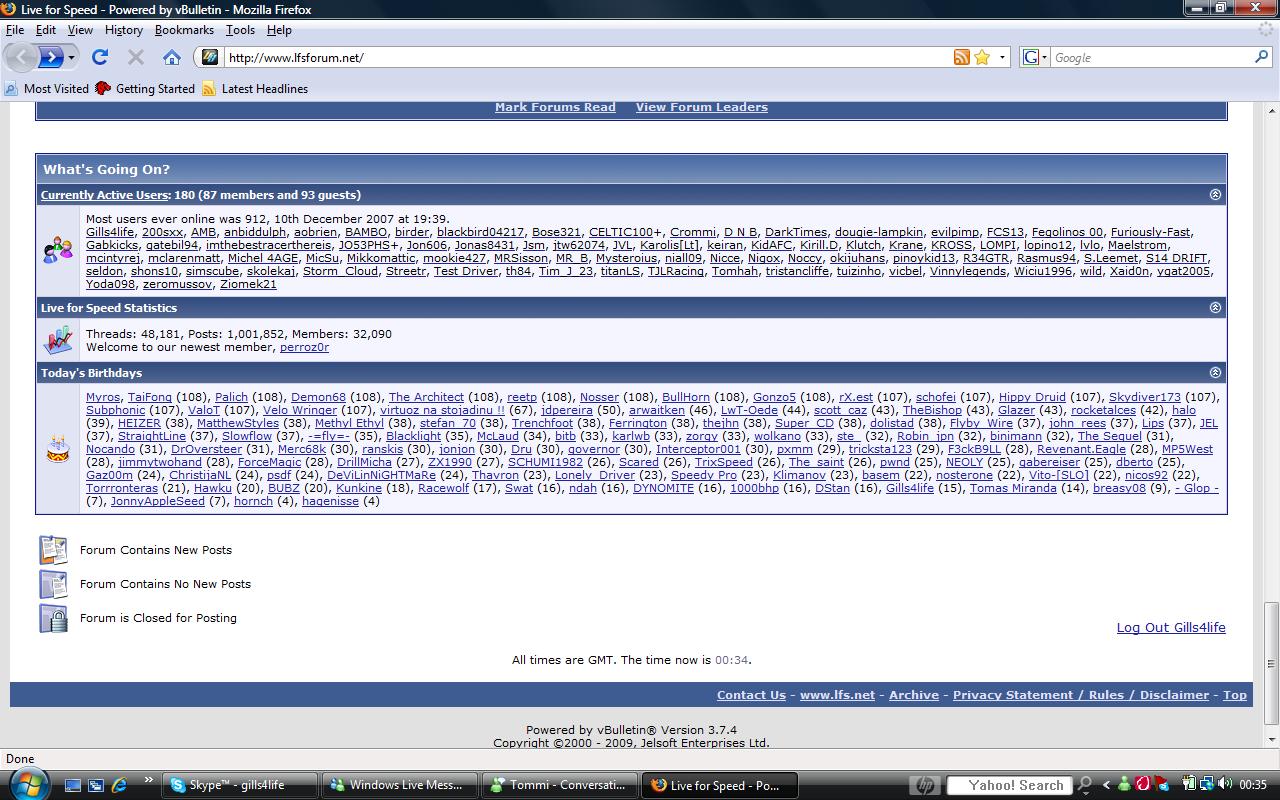Click the birthday cake icon

[57, 449]
